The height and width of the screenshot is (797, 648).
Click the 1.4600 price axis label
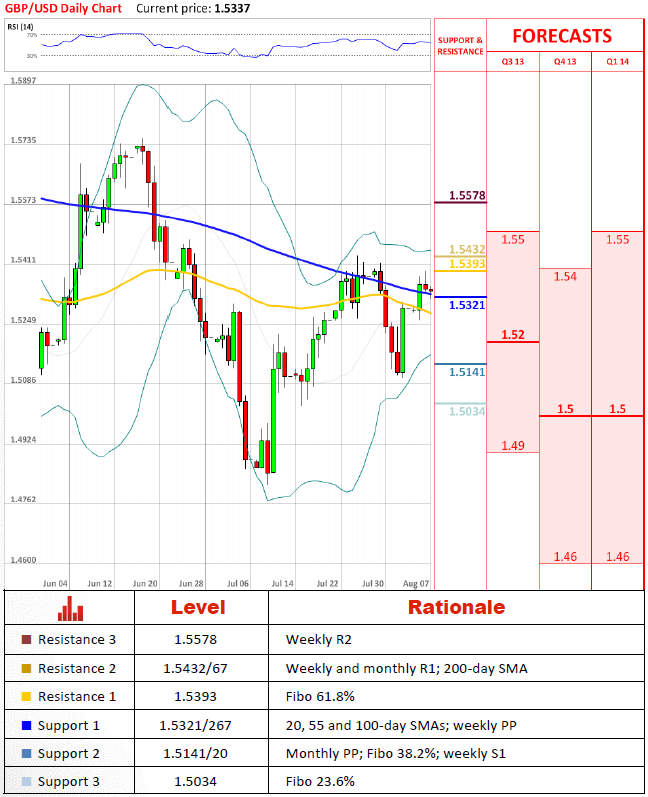click(x=23, y=560)
